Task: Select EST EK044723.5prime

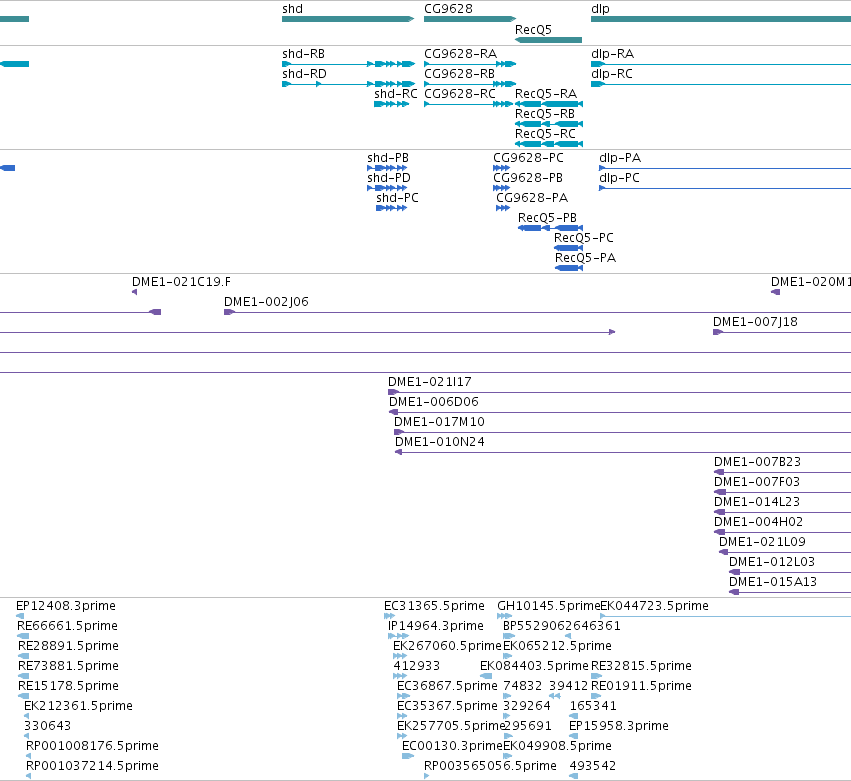Action: pos(726,616)
